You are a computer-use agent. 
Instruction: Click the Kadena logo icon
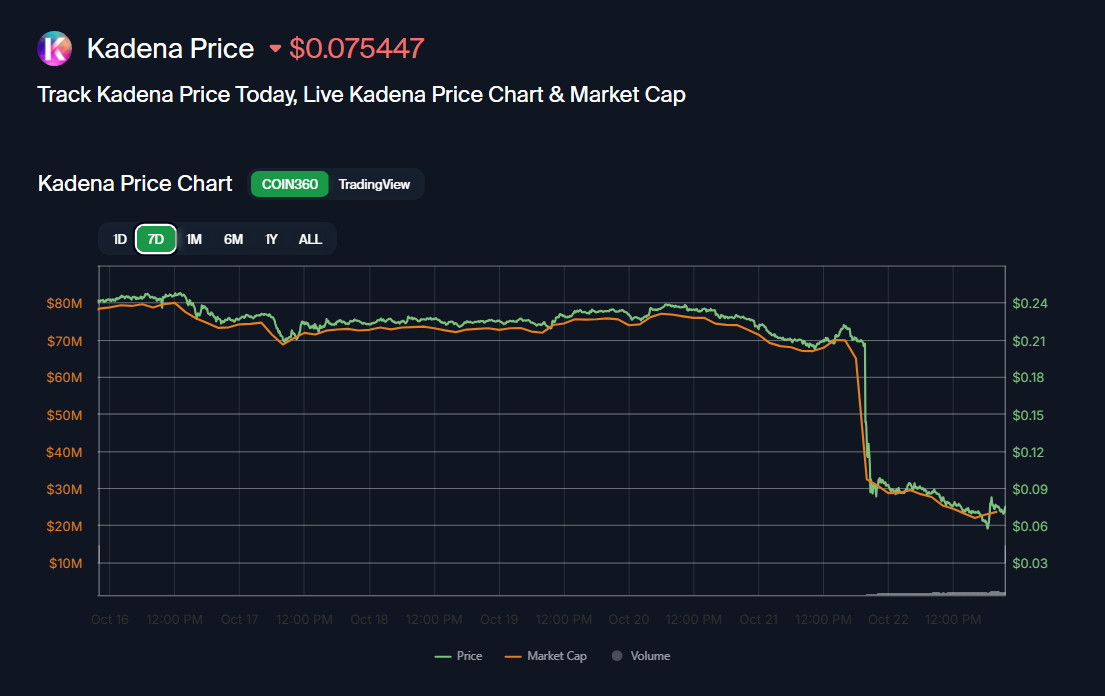pyautogui.click(x=54, y=48)
